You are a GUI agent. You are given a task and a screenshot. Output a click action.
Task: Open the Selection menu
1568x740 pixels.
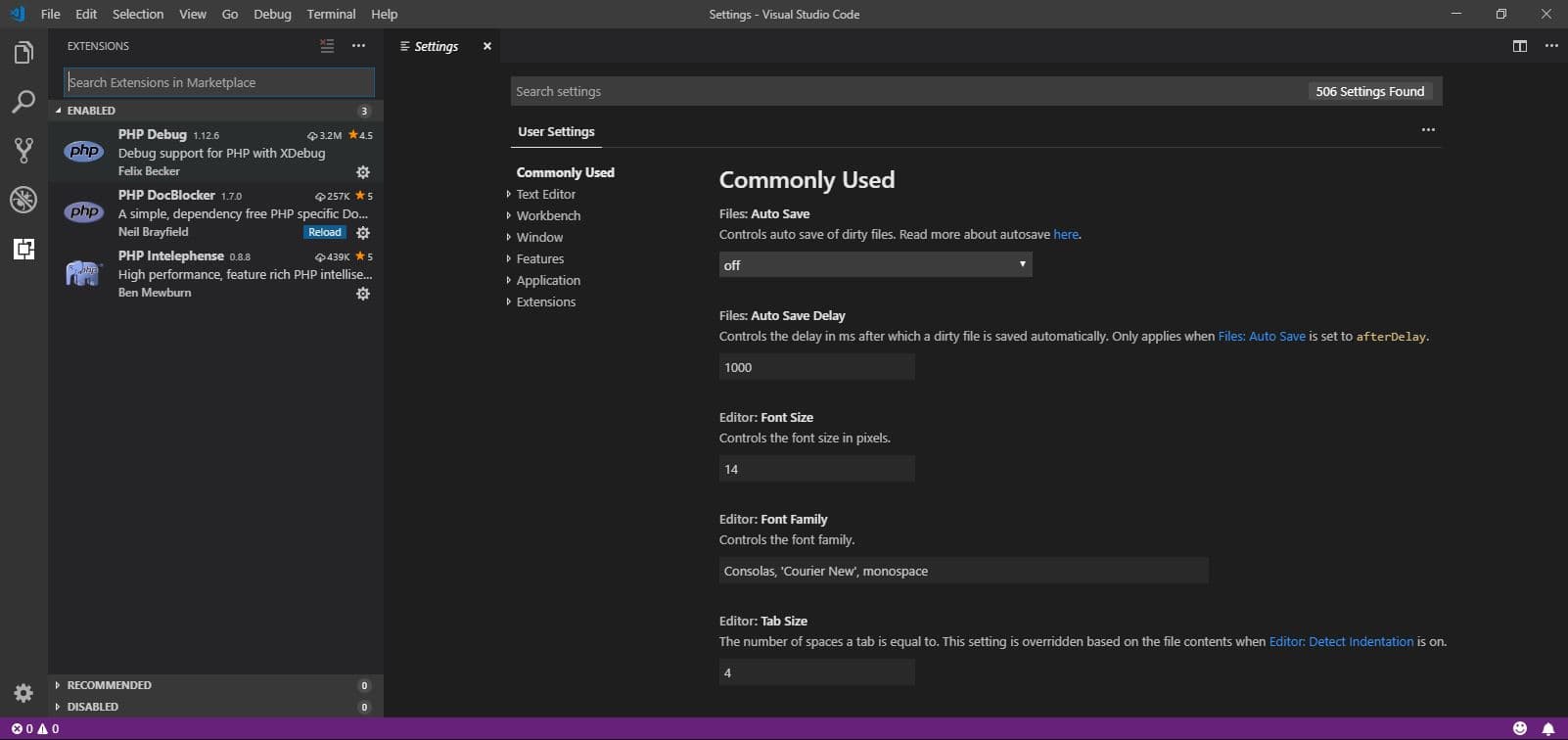(137, 14)
